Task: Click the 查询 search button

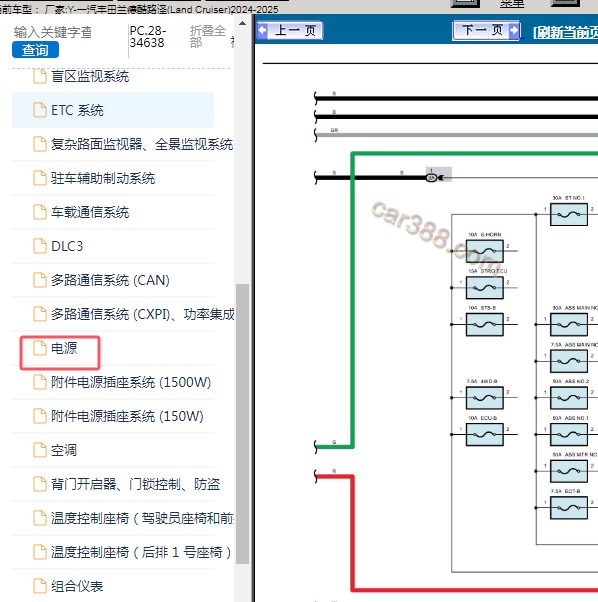Action: click(35, 50)
